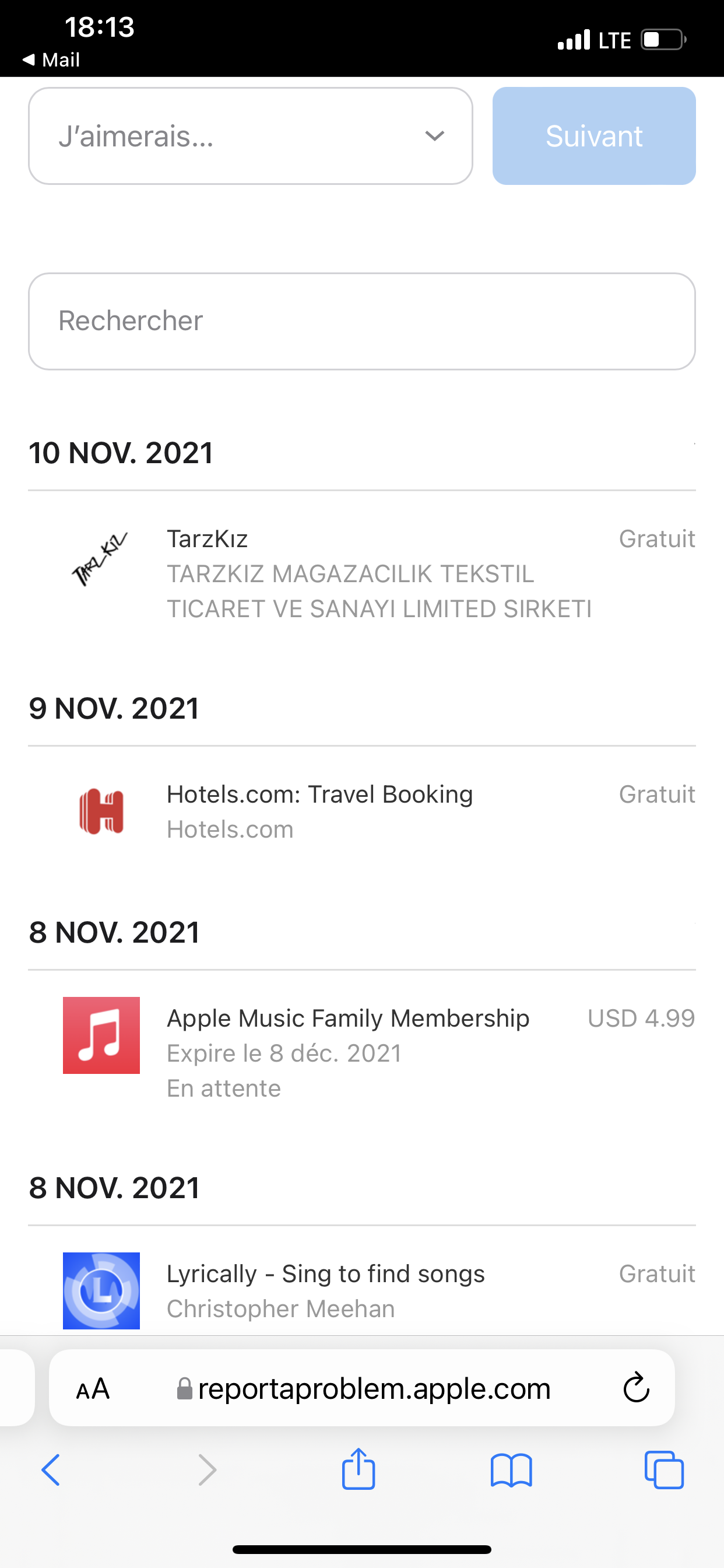
Task: Tap the TarzKız app logo
Action: pyautogui.click(x=101, y=559)
